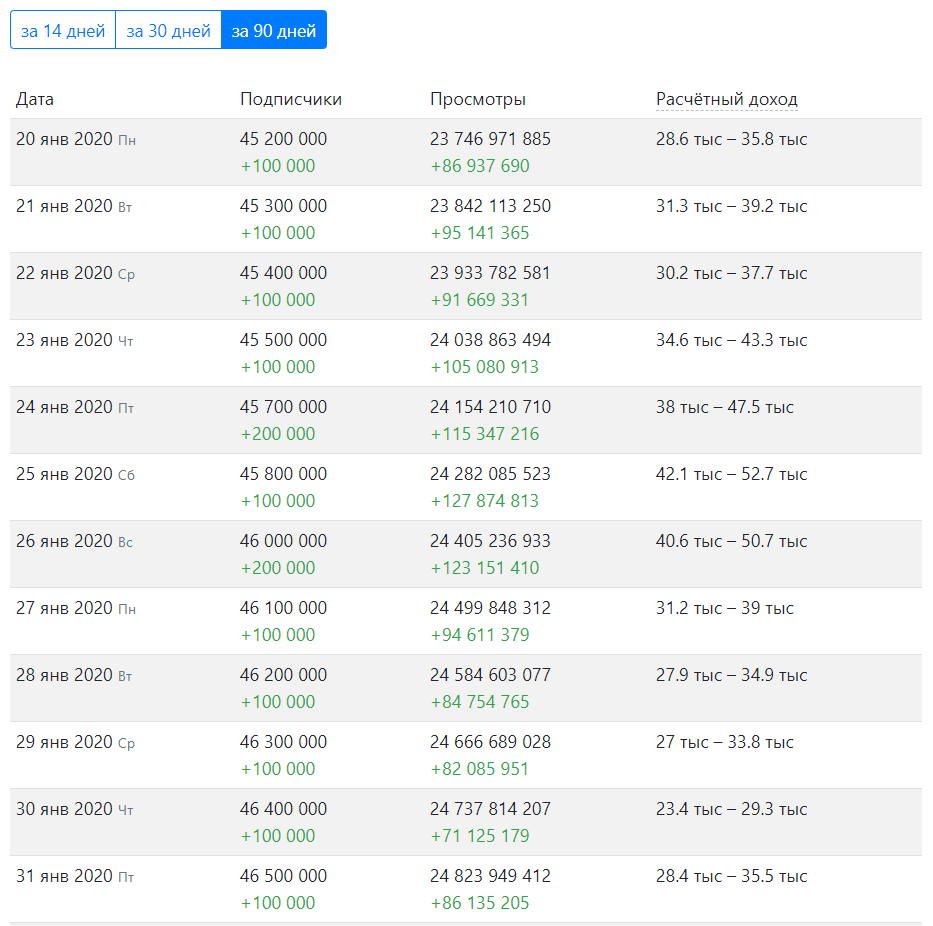The height and width of the screenshot is (926, 933).
Task: Click income range '23.4 тыс – 29.3 тыс'
Action: [731, 809]
